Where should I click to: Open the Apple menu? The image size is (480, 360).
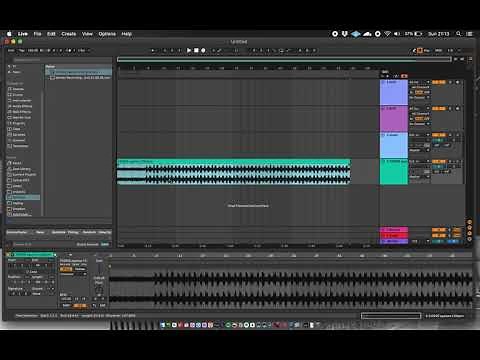[x=9, y=34]
